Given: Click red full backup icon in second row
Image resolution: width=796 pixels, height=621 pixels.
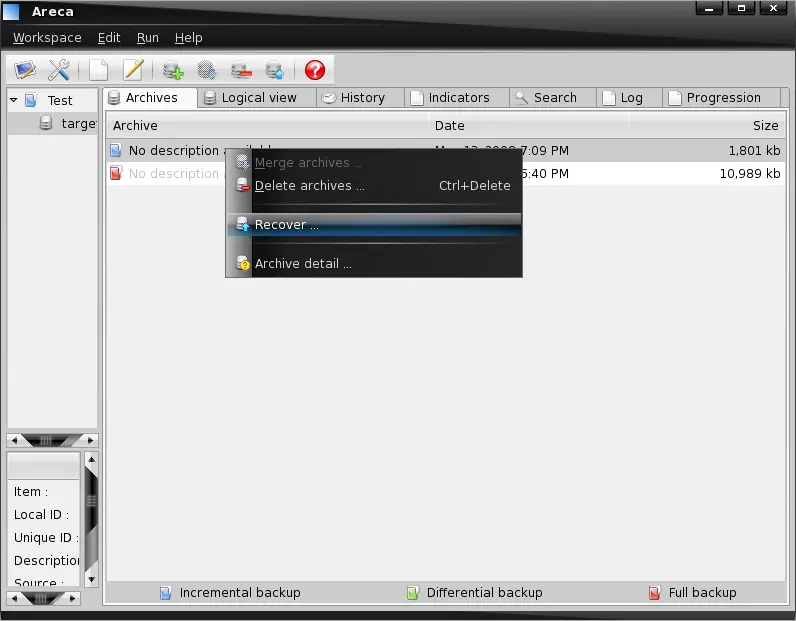Looking at the screenshot, I should (116, 173).
